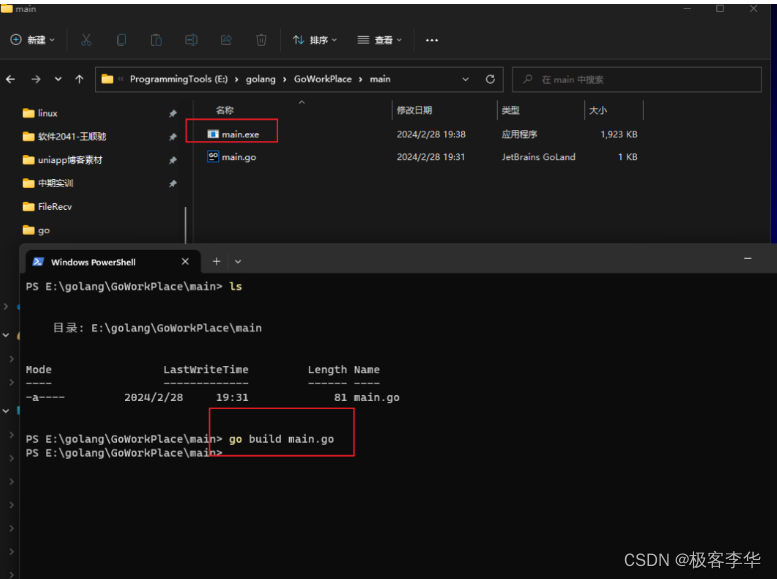
Task: Click the Cut scissors icon
Action: [86, 40]
